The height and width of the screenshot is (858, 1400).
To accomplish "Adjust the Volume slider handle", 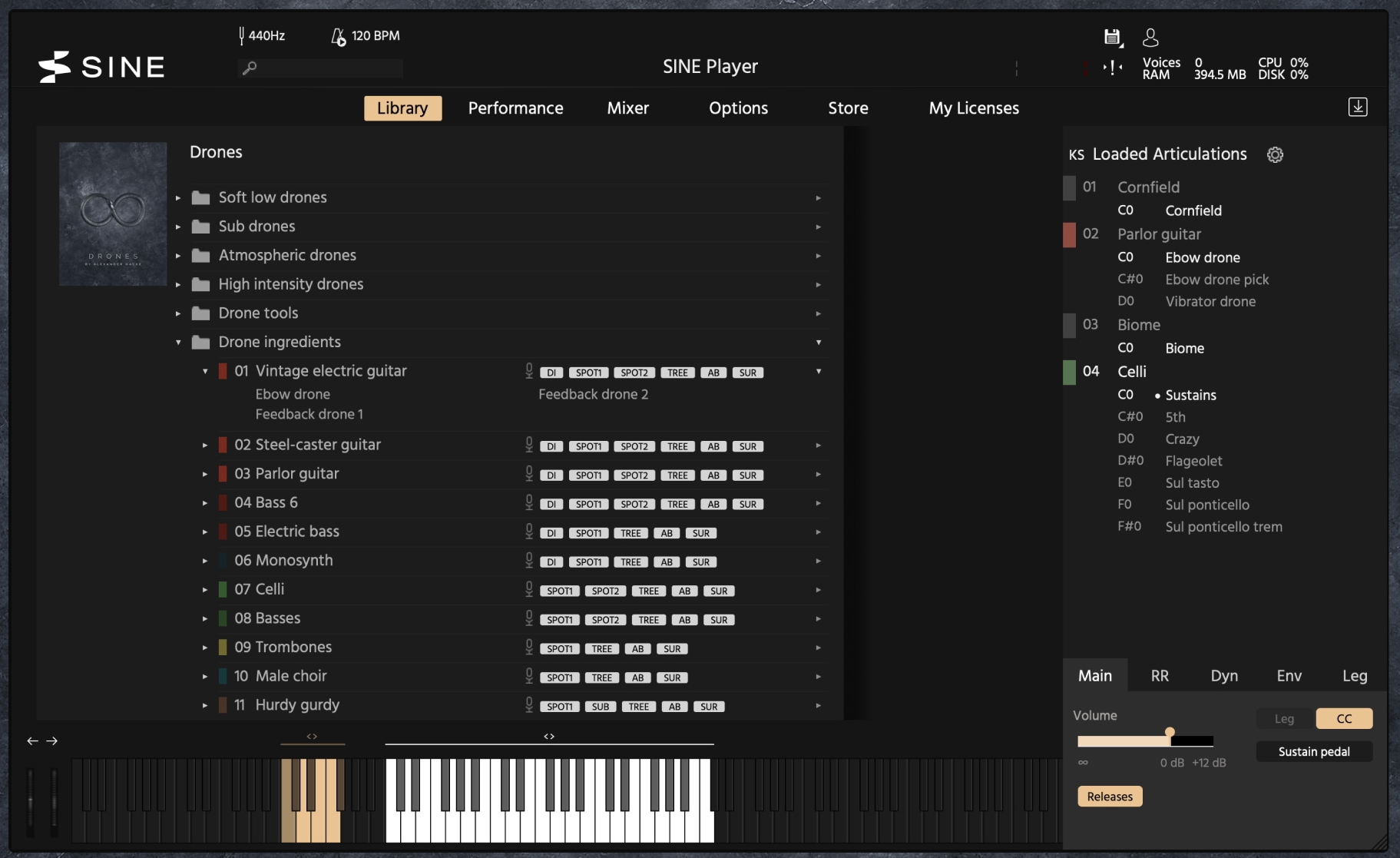I will point(1170,734).
